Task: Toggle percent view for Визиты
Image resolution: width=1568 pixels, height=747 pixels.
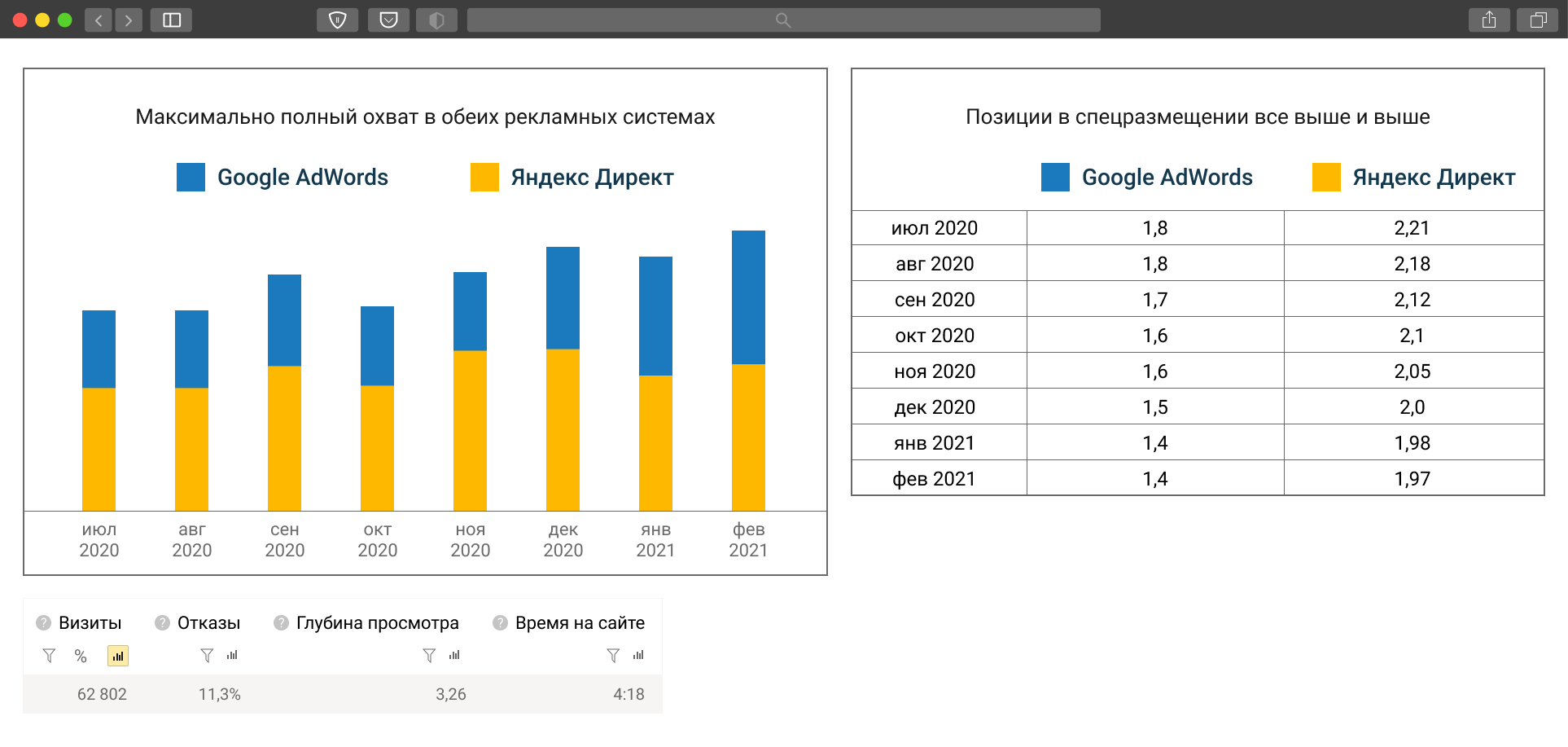Action: (81, 657)
